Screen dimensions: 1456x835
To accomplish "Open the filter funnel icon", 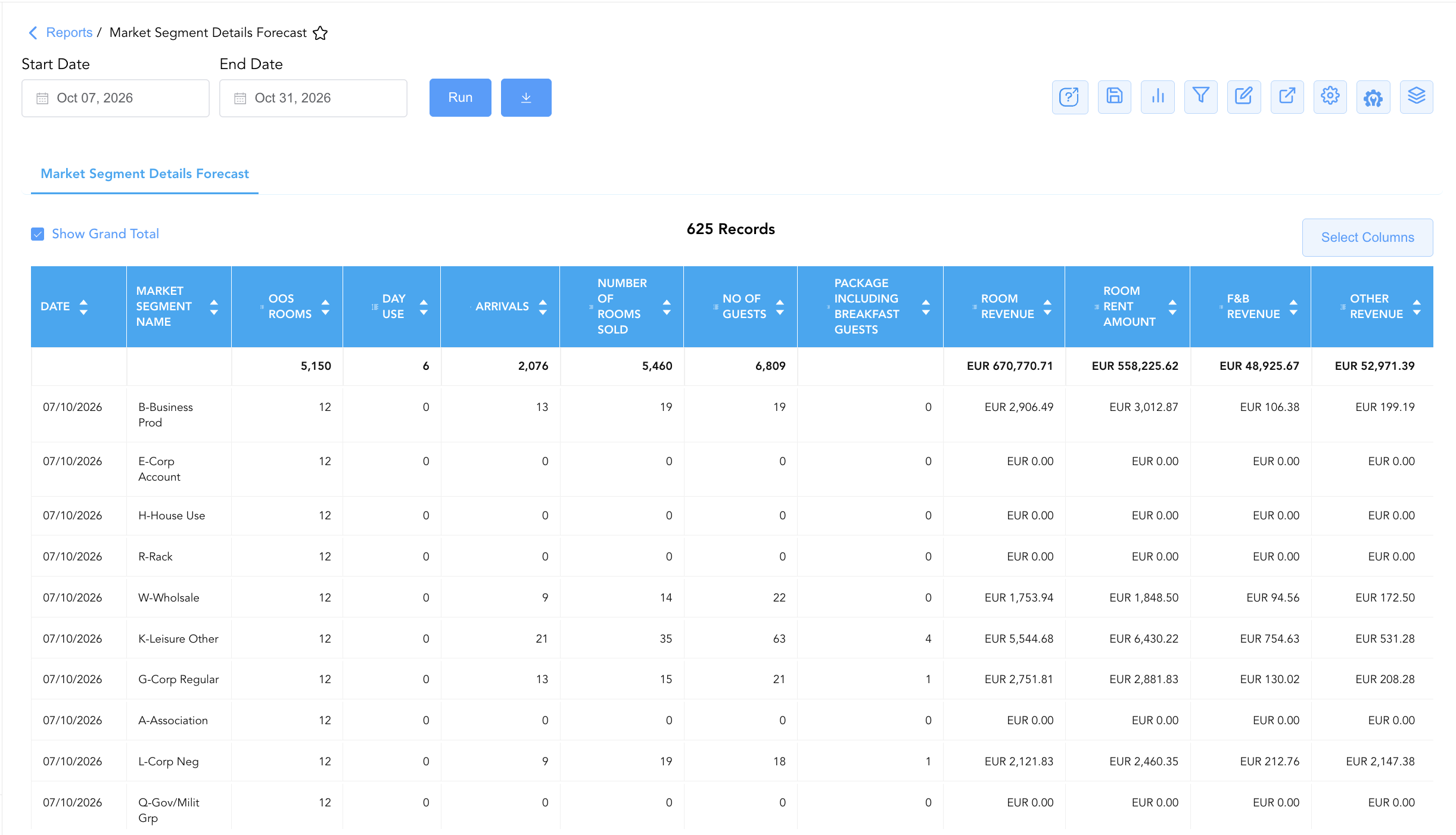I will (x=1200, y=97).
